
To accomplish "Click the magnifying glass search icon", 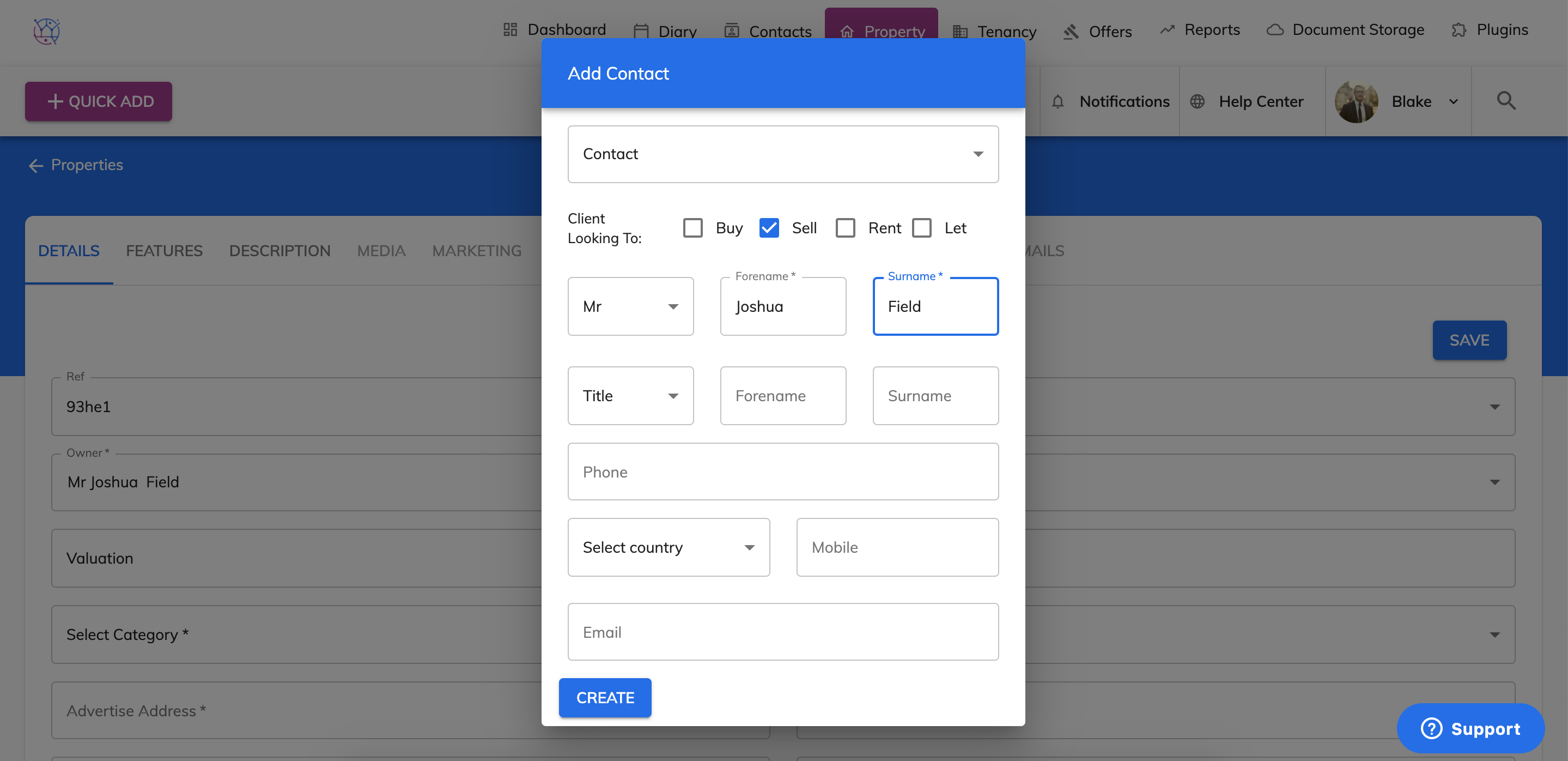I will (1506, 100).
